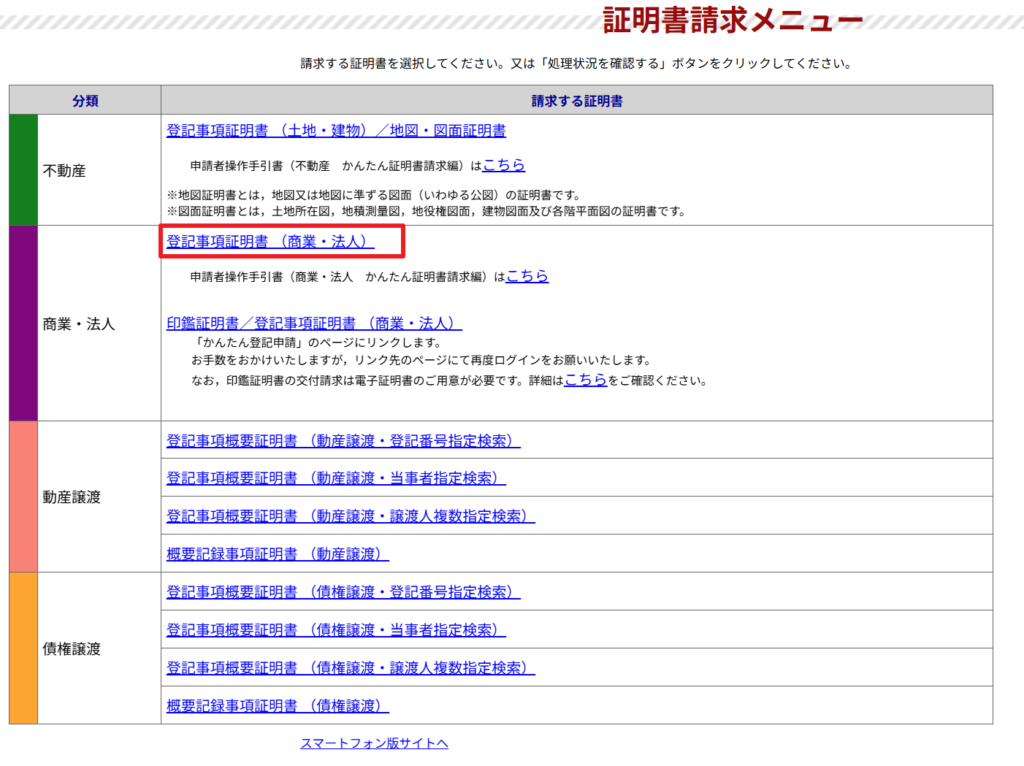Screen dimensions: 1024x766
Task: Open 債権譲渡・登記番号指定検索 certificate link
Action: pyautogui.click(x=343, y=592)
